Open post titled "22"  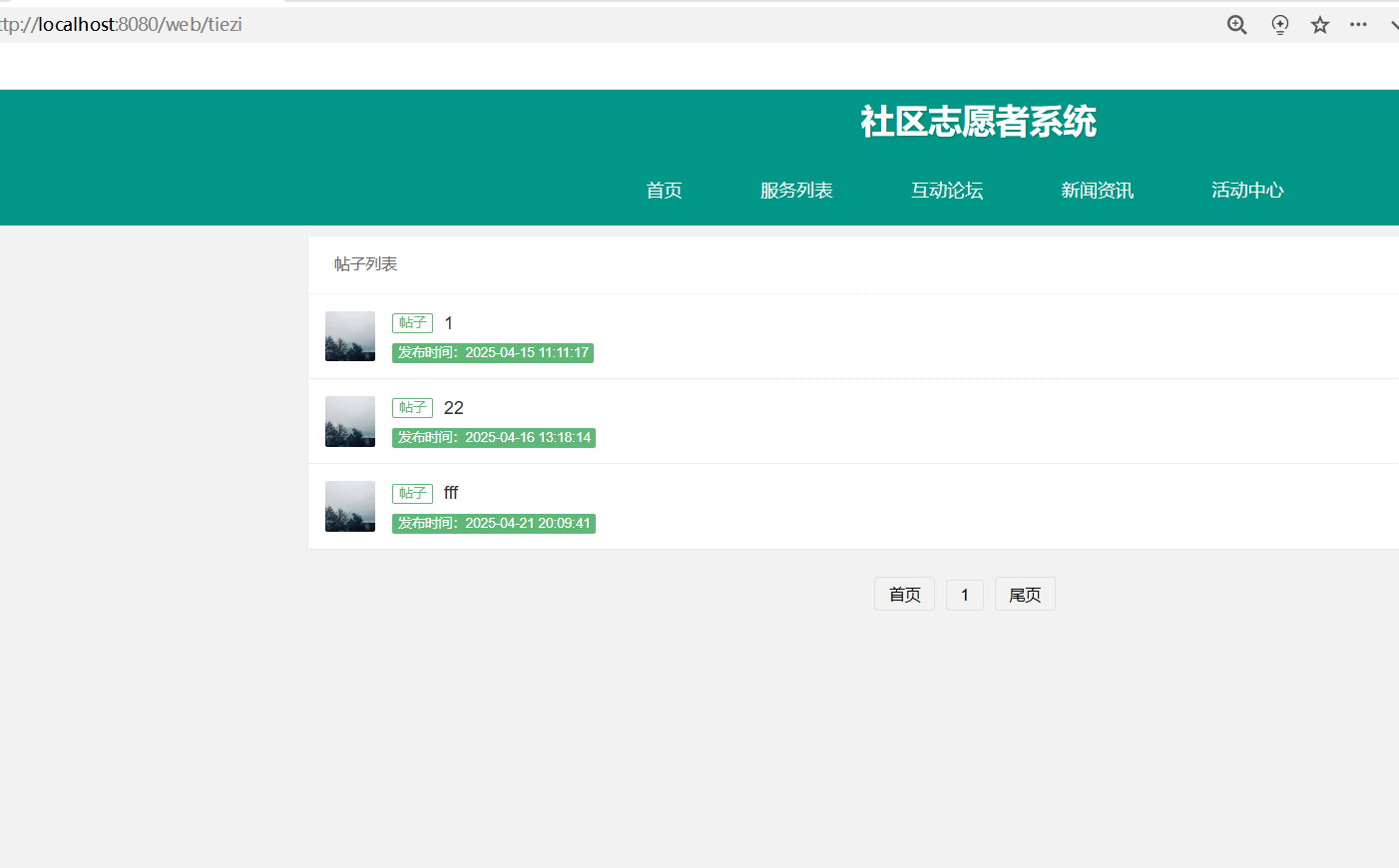coord(454,408)
